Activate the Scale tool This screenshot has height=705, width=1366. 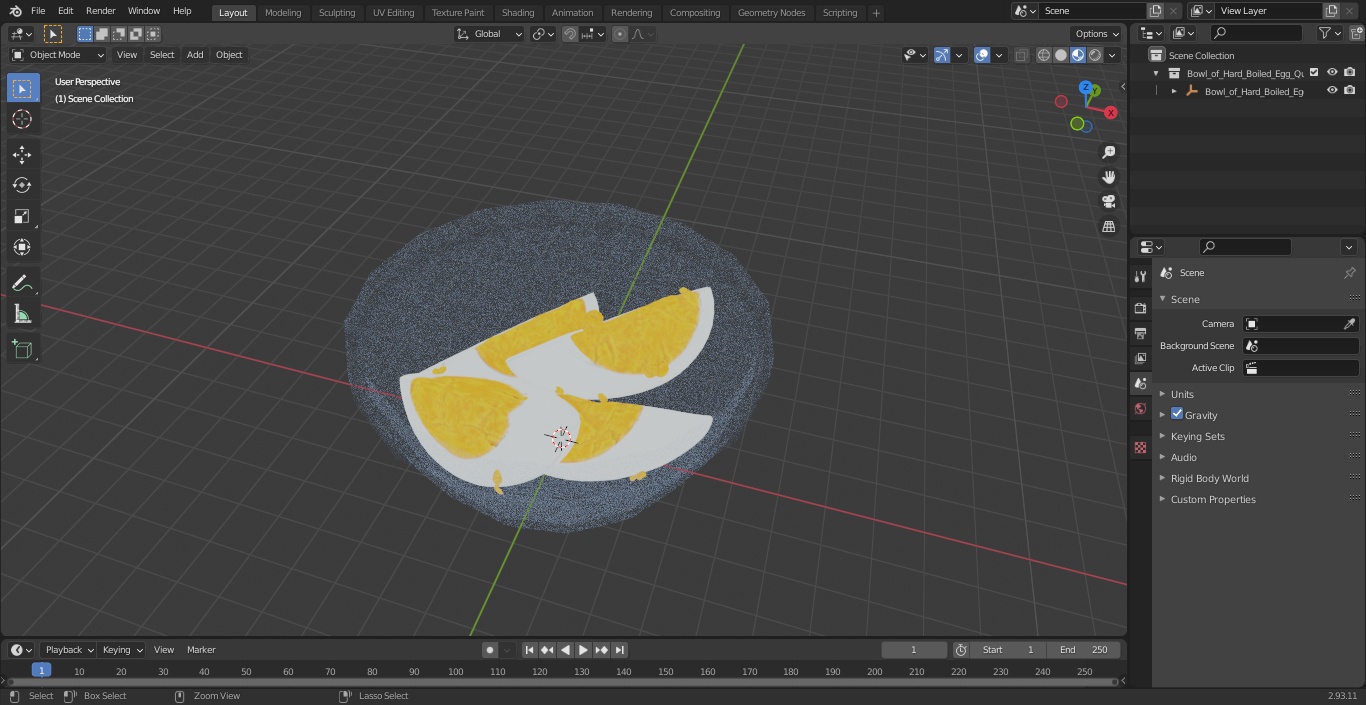click(x=22, y=216)
